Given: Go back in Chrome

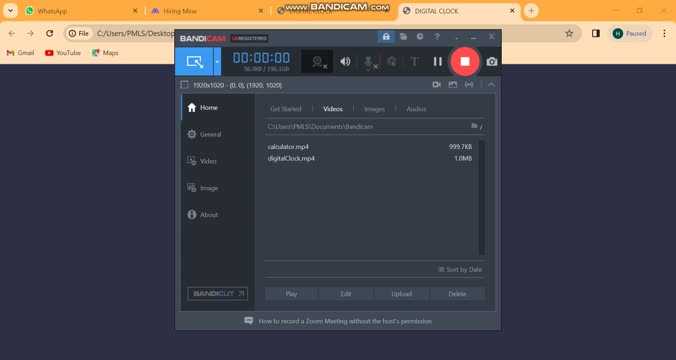Looking at the screenshot, I should 12,33.
